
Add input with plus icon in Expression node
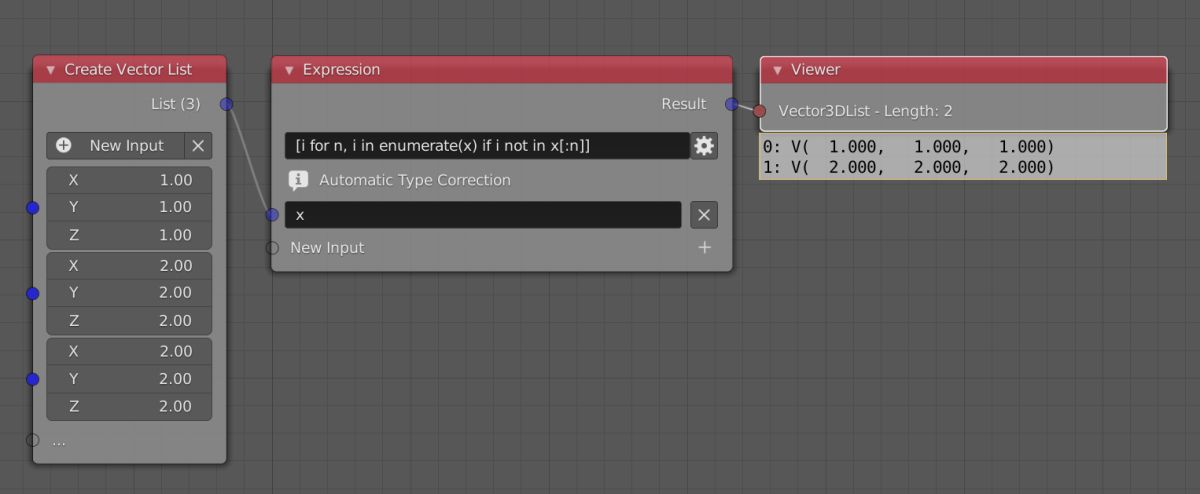pyautogui.click(x=704, y=247)
